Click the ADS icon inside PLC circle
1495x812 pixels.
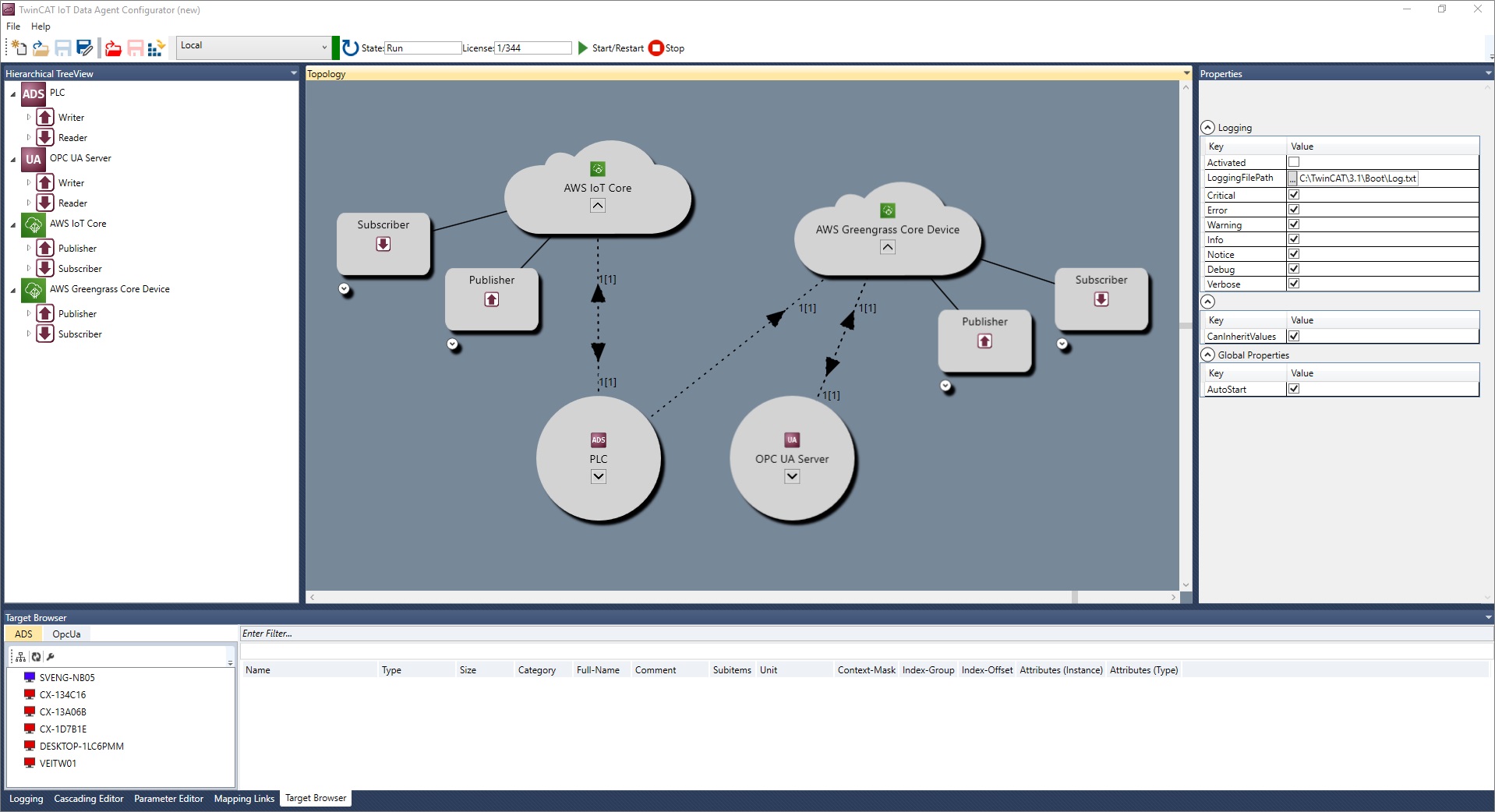tap(599, 440)
